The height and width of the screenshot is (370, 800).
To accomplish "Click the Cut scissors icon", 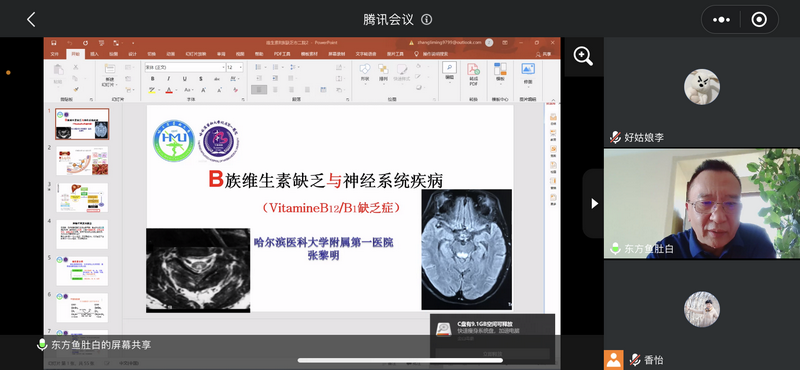I will [x=76, y=67].
